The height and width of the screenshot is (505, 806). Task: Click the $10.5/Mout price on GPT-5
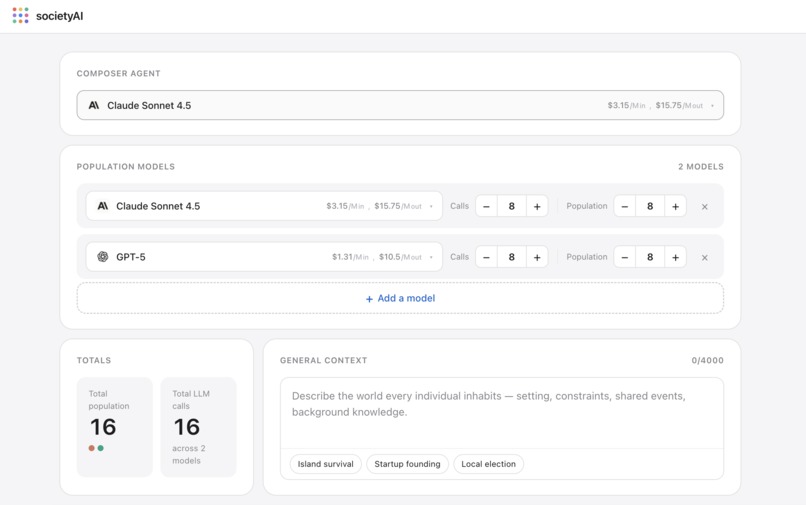pos(400,257)
